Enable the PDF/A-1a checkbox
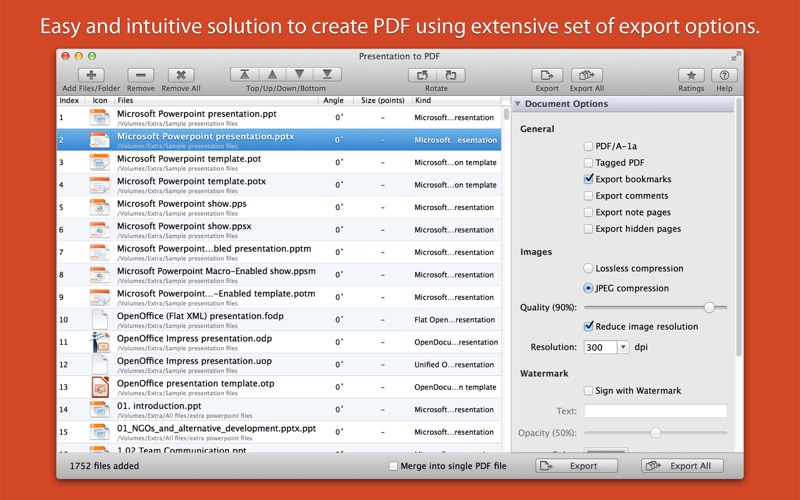The height and width of the screenshot is (500, 800). 588,146
